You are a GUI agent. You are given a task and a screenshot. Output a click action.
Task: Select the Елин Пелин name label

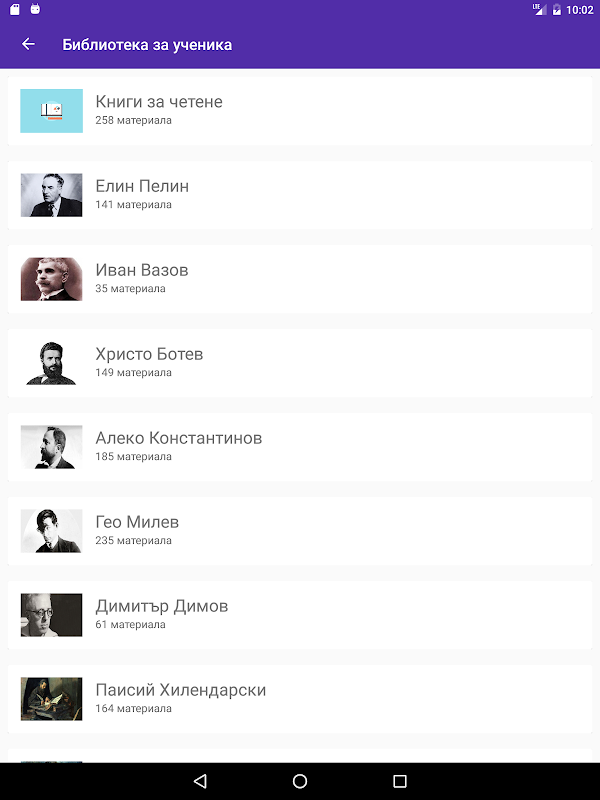pos(142,185)
